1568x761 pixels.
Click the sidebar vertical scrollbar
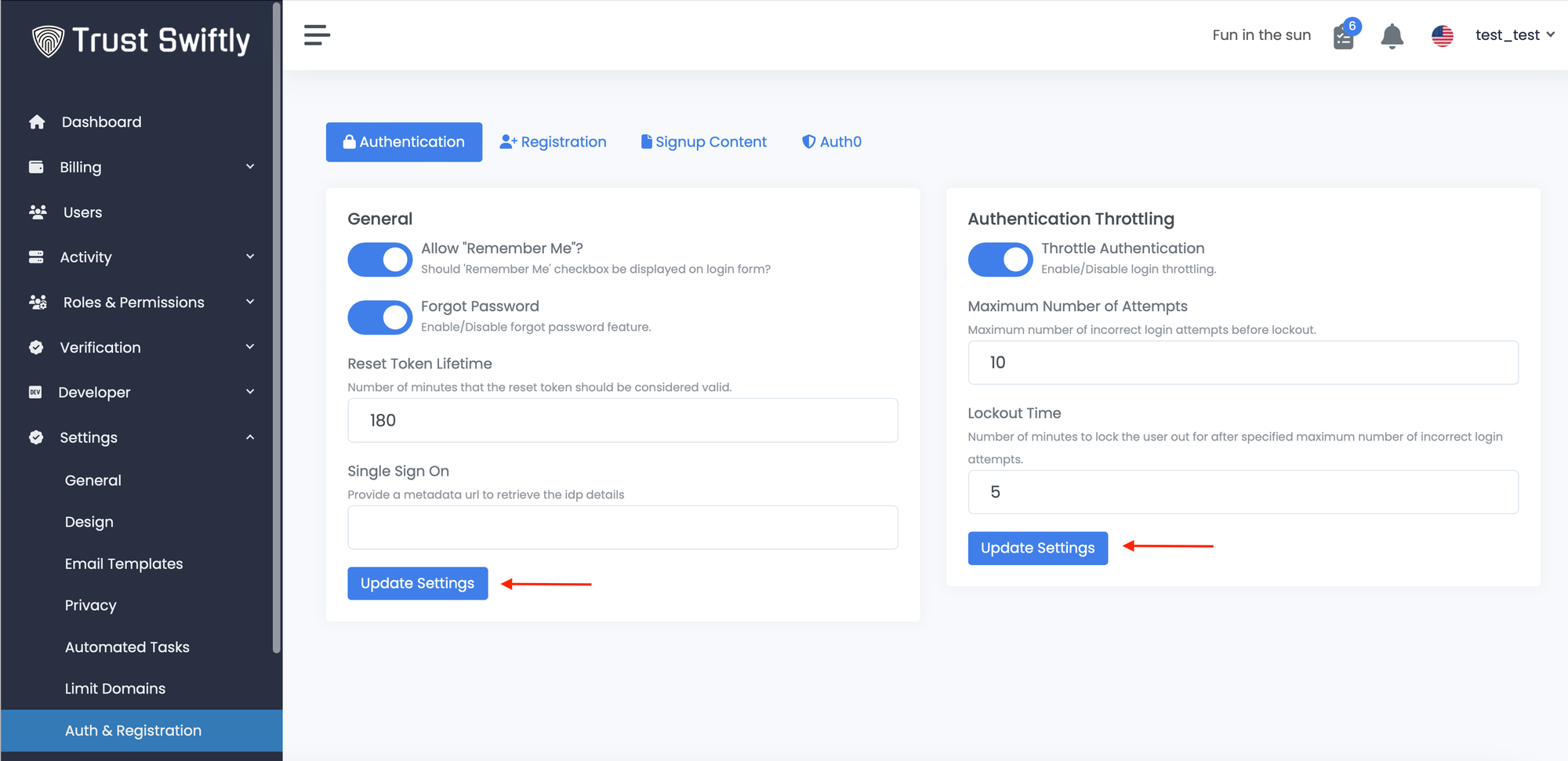[276, 329]
